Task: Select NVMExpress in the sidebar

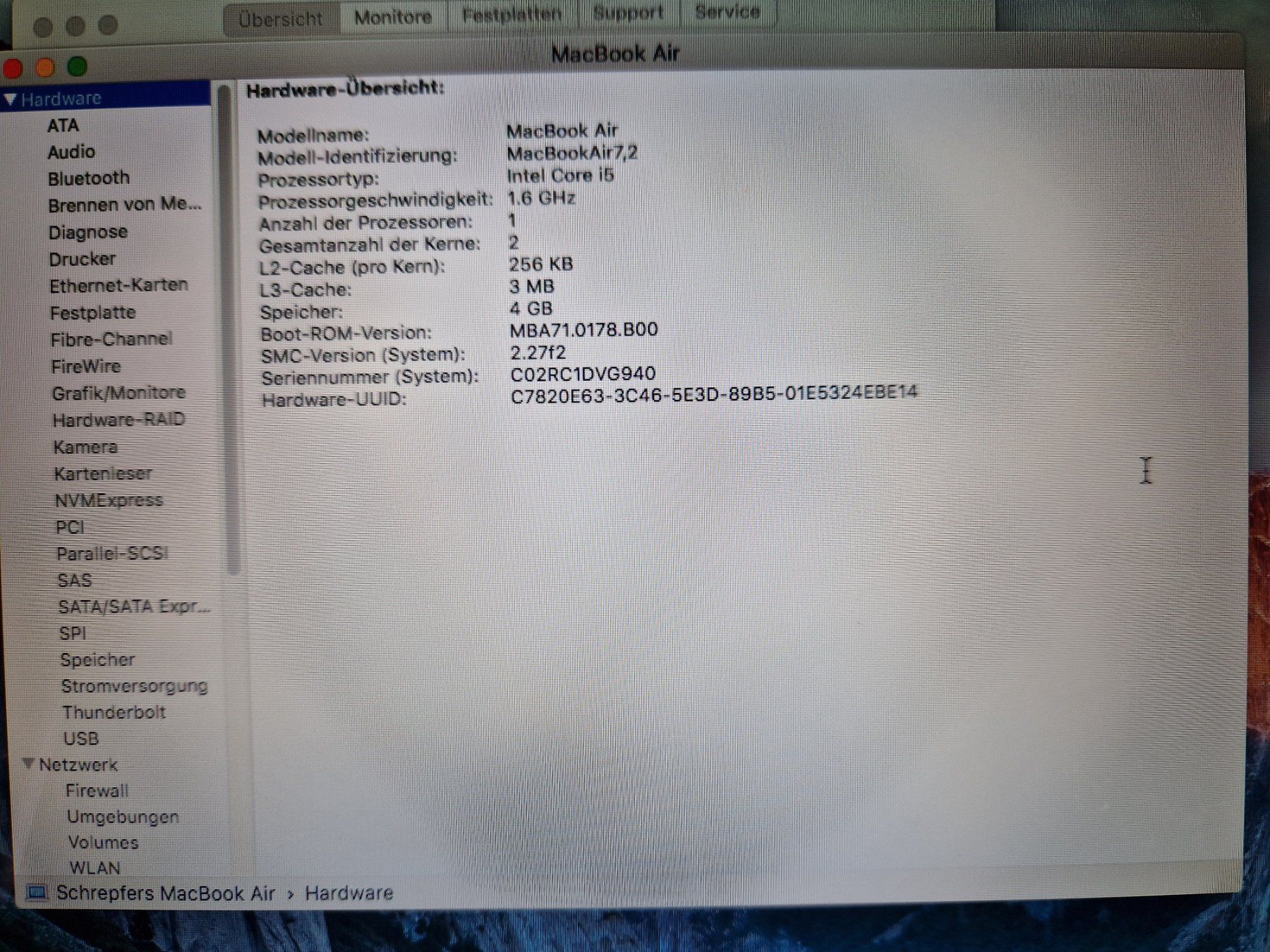Action: (x=109, y=500)
